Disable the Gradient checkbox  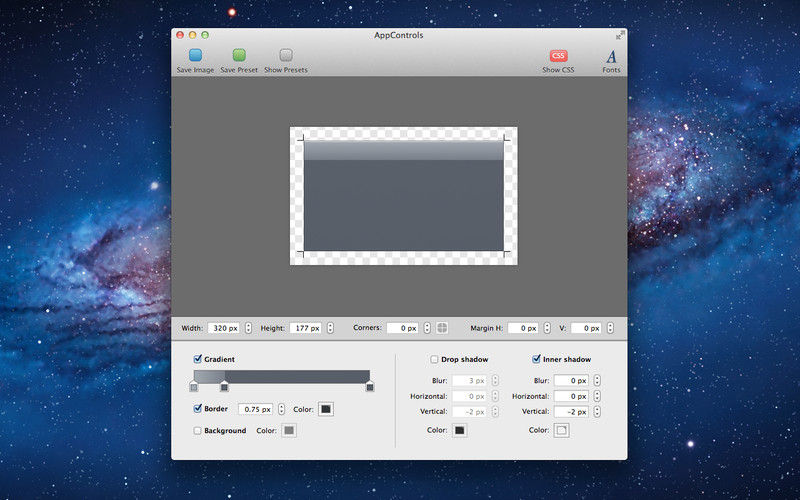pyautogui.click(x=197, y=359)
